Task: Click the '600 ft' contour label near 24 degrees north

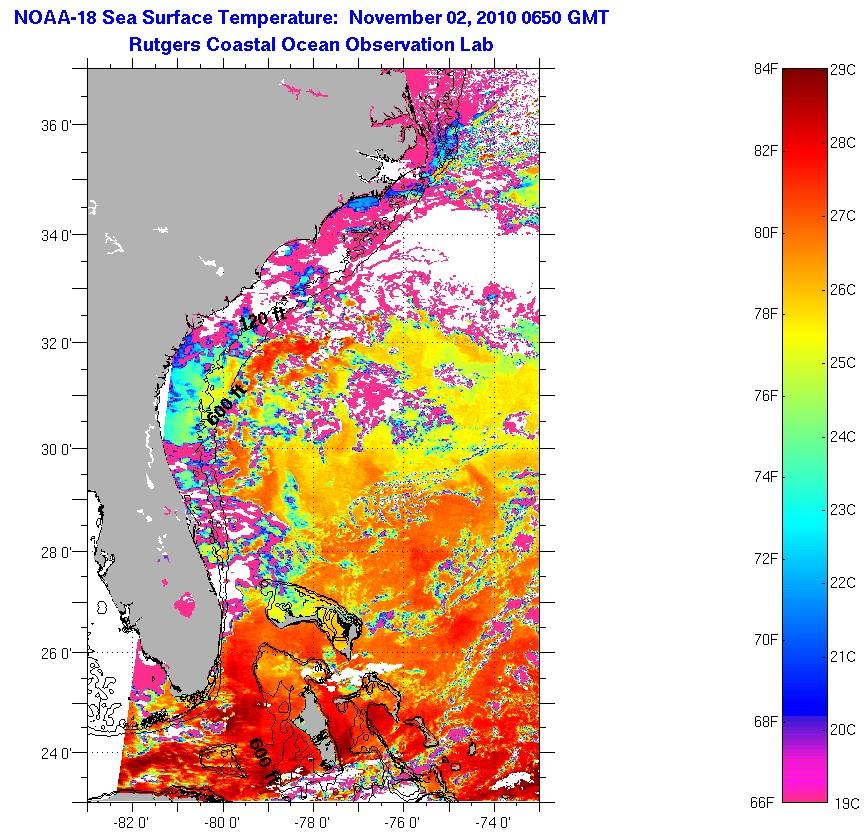Action: (264, 762)
